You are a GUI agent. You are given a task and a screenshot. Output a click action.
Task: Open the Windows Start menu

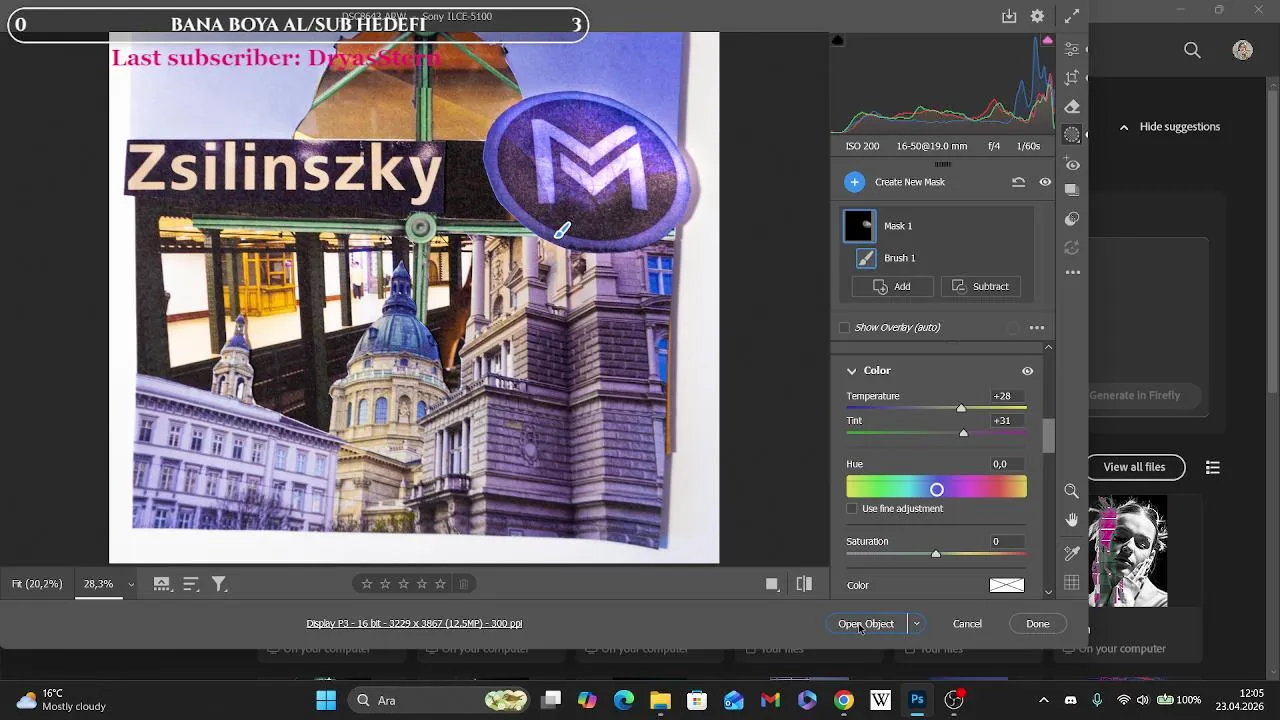click(326, 700)
